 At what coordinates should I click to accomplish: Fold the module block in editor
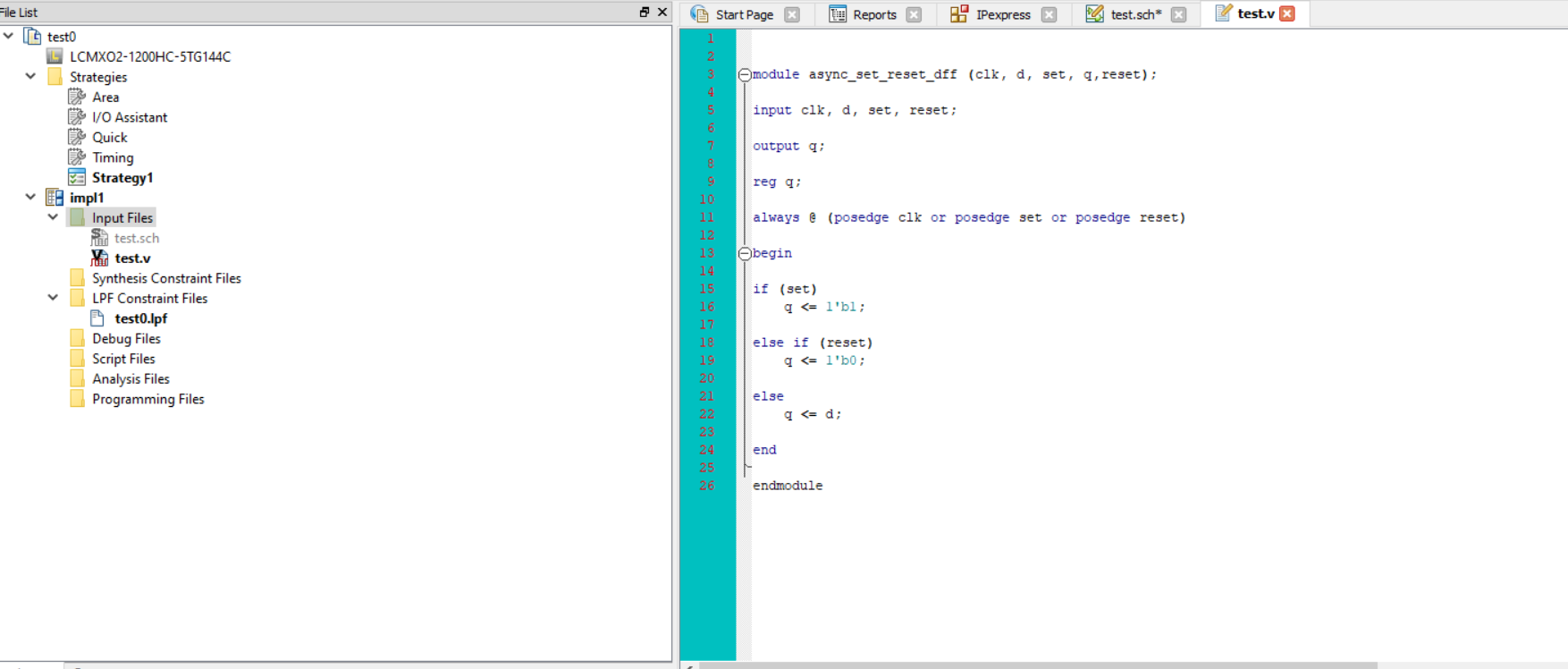(745, 75)
